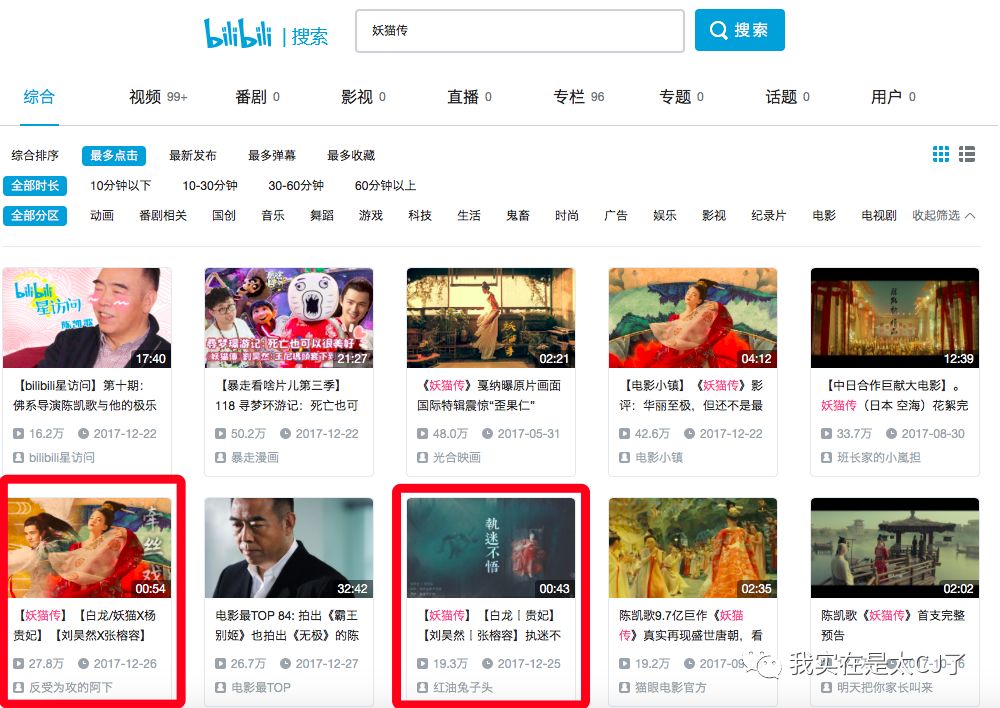The height and width of the screenshot is (708, 1000).
Task: Select 全部分区 category filter
Action: pos(35,216)
